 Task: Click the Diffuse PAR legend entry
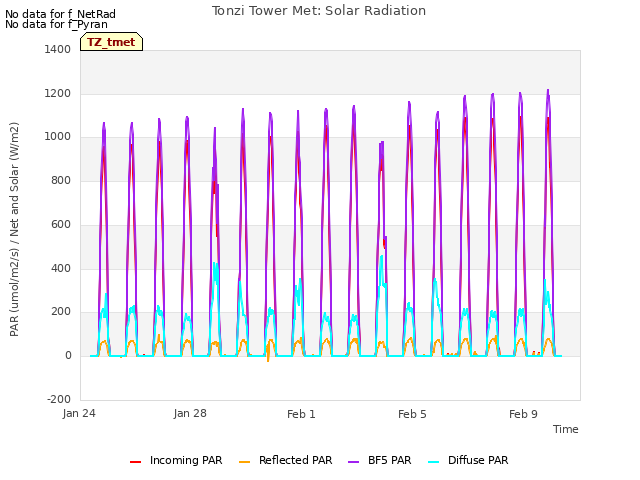[468, 460]
